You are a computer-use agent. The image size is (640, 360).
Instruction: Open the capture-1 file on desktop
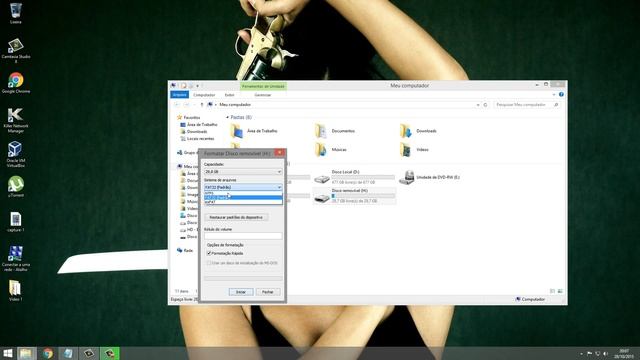point(16,222)
